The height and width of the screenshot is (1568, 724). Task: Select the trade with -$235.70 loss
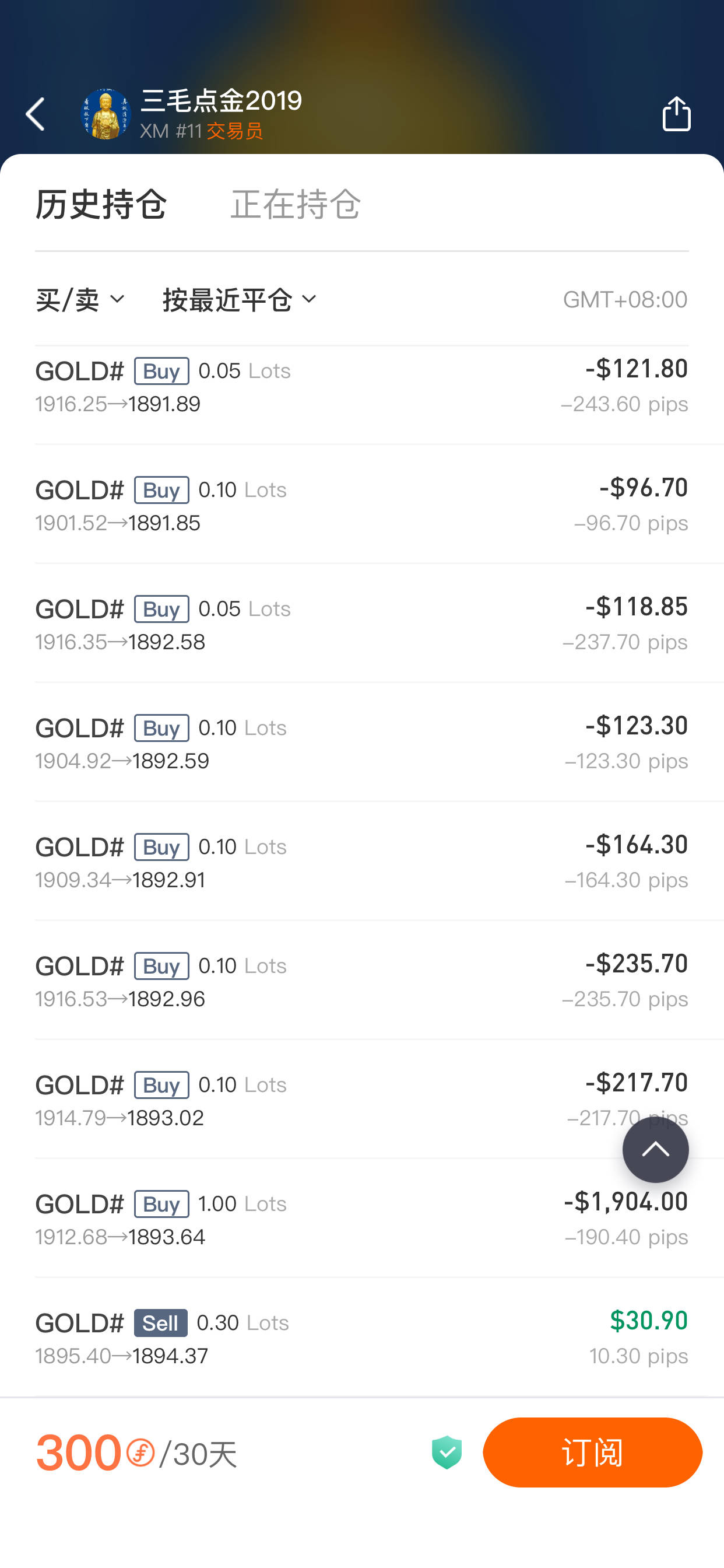(x=361, y=981)
